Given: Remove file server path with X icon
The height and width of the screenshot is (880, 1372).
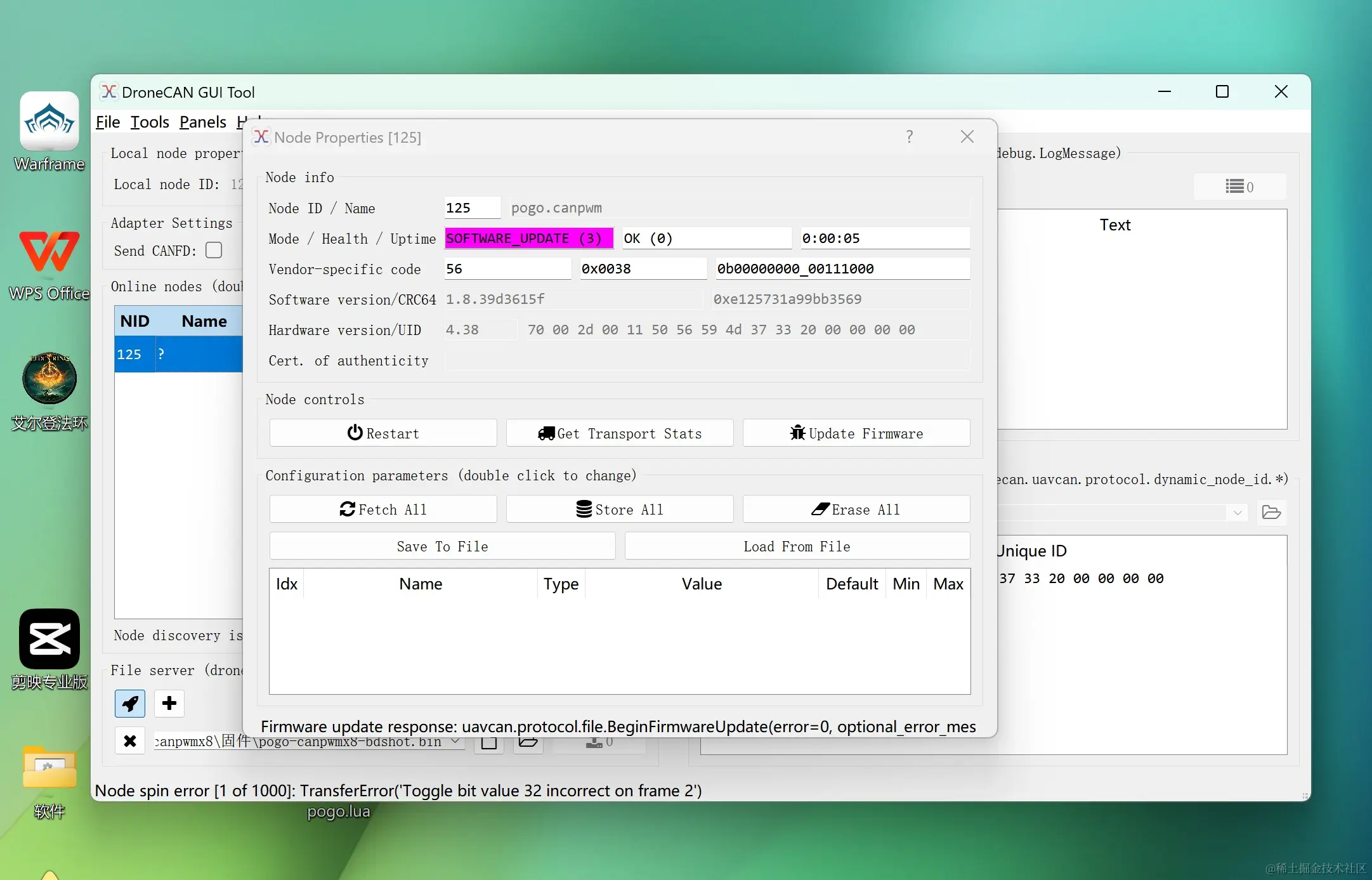Looking at the screenshot, I should (130, 740).
